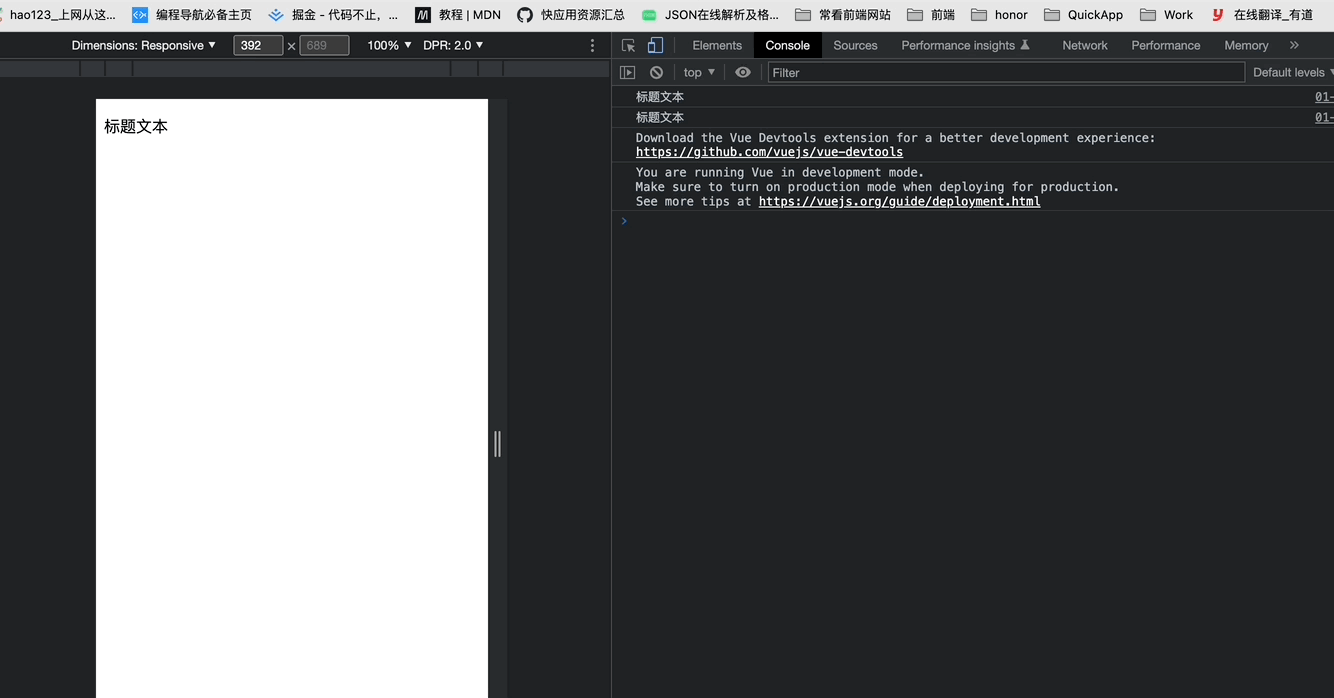Open the Dimensions: Responsive dropdown
Screen dimensions: 1334x698
point(143,45)
